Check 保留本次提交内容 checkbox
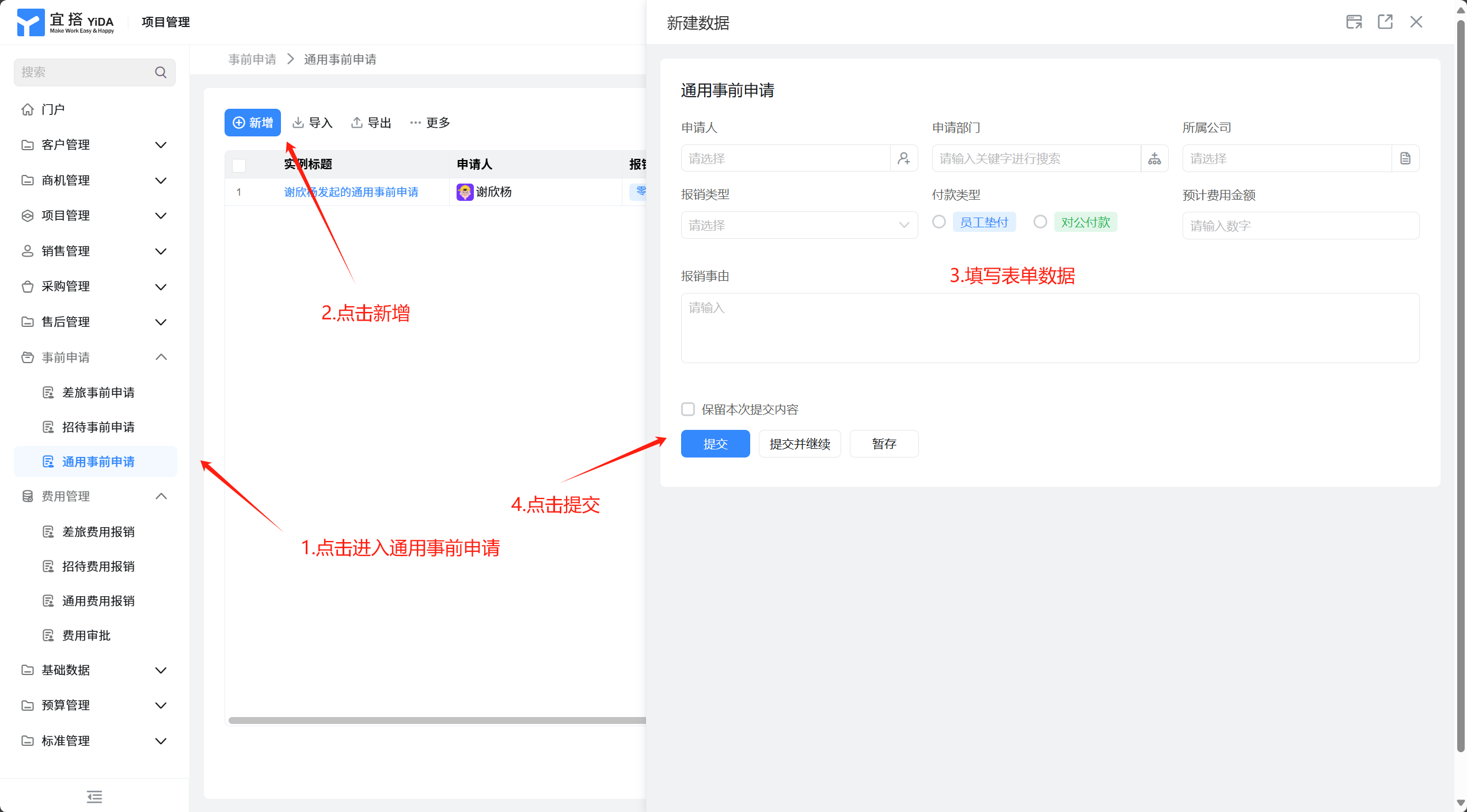Image resolution: width=1467 pixels, height=812 pixels. coord(688,409)
